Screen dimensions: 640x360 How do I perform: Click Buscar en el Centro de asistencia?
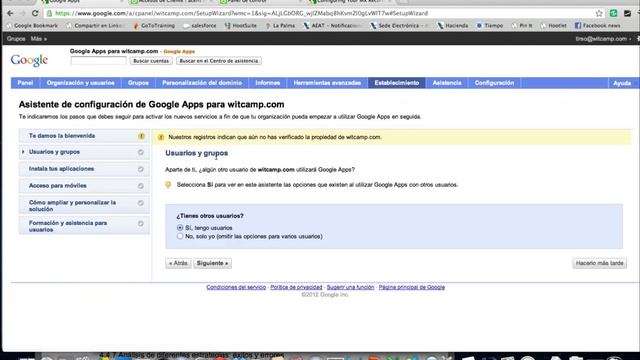pyautogui.click(x=219, y=61)
